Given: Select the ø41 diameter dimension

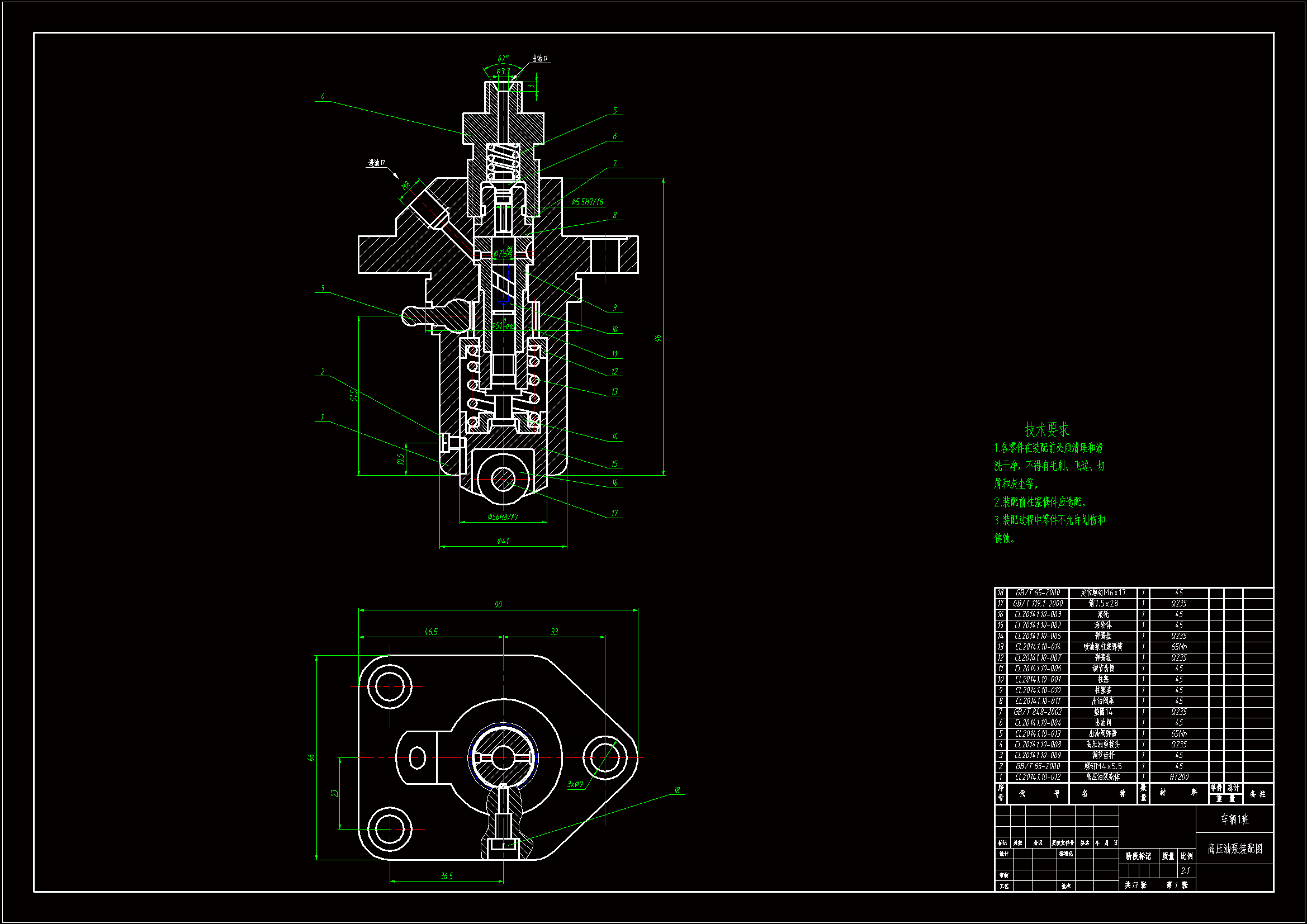Looking at the screenshot, I should click(503, 541).
